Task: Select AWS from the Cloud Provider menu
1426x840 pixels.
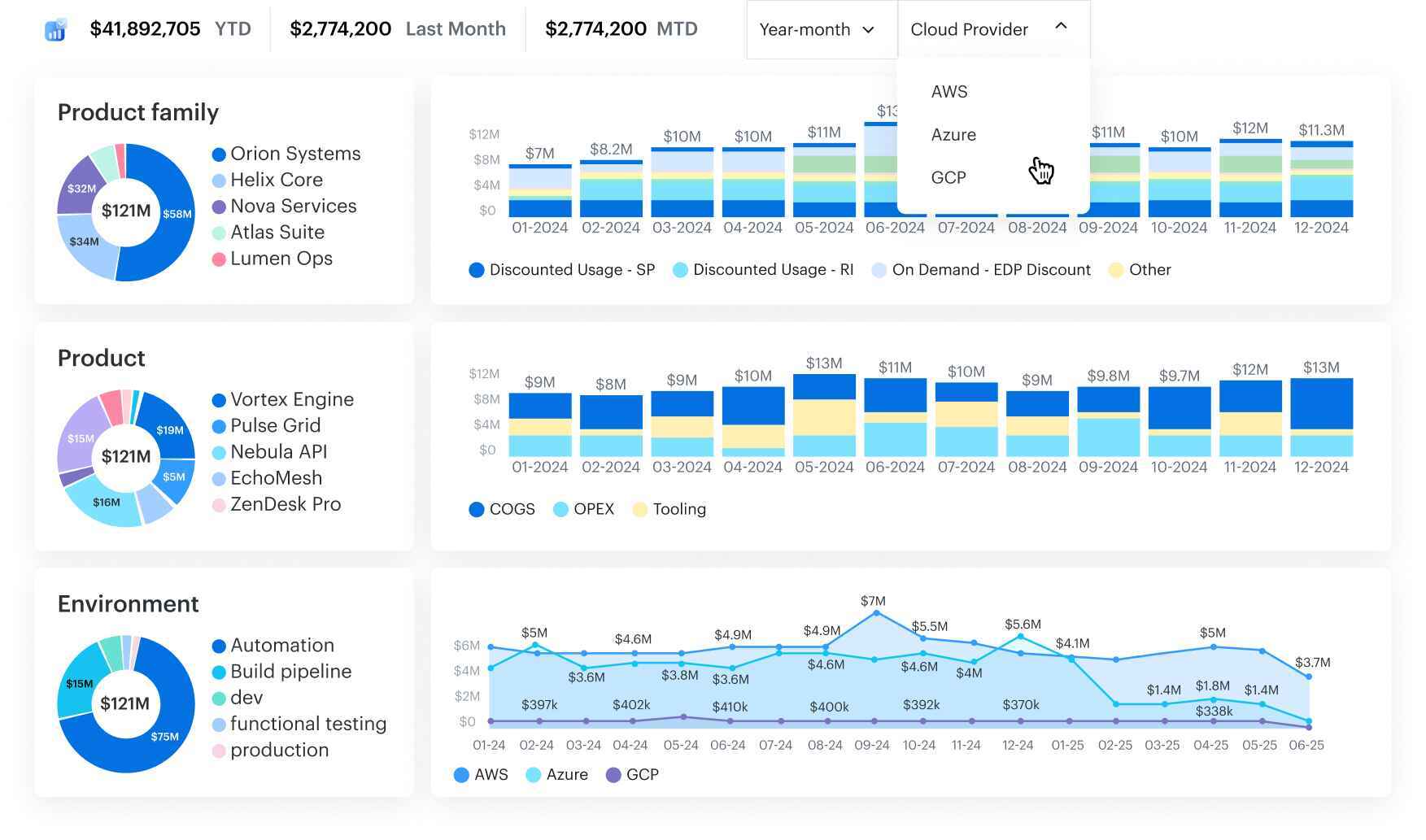Action: pos(949,91)
